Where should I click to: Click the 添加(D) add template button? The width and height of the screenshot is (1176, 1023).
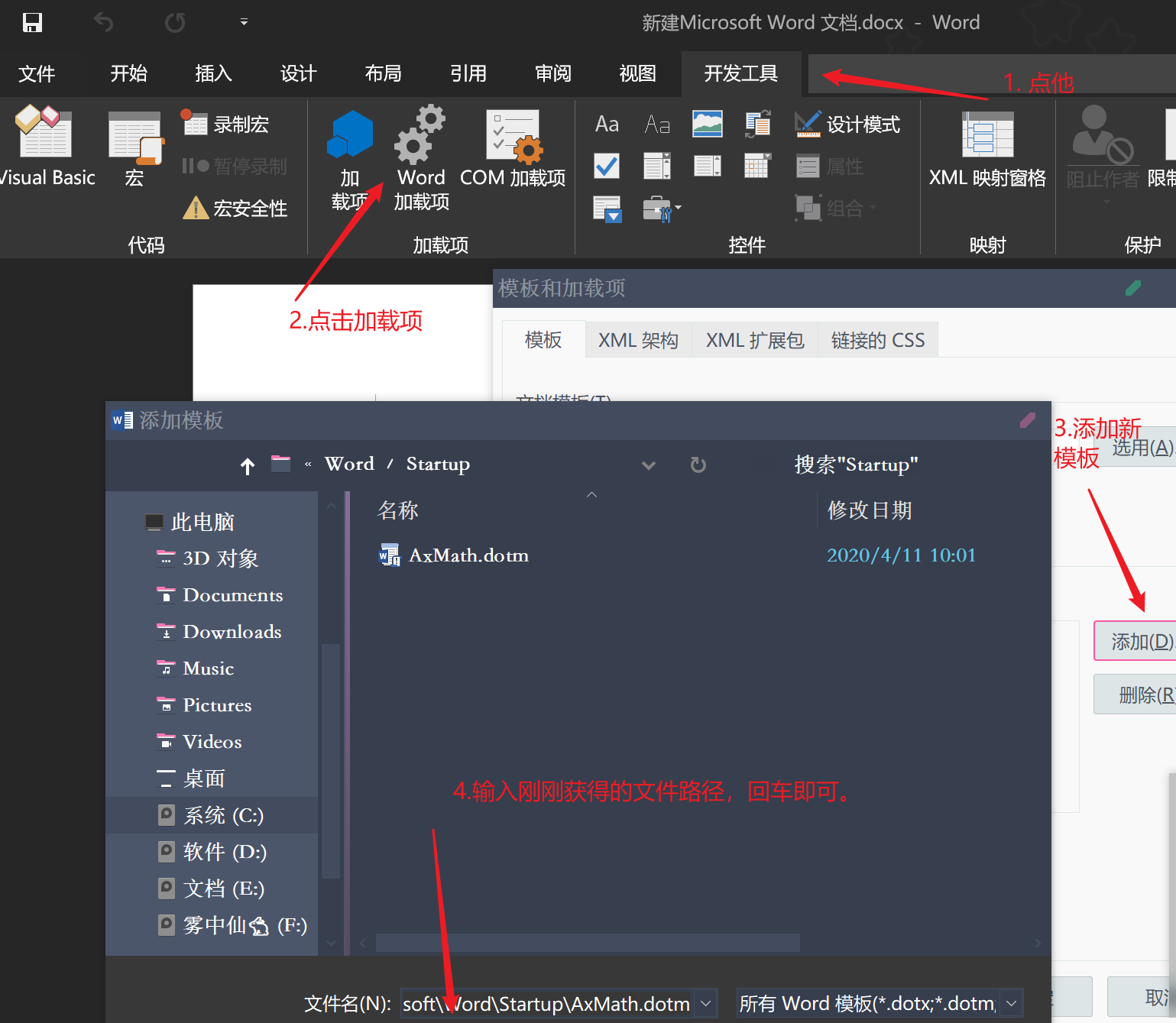pos(1136,641)
